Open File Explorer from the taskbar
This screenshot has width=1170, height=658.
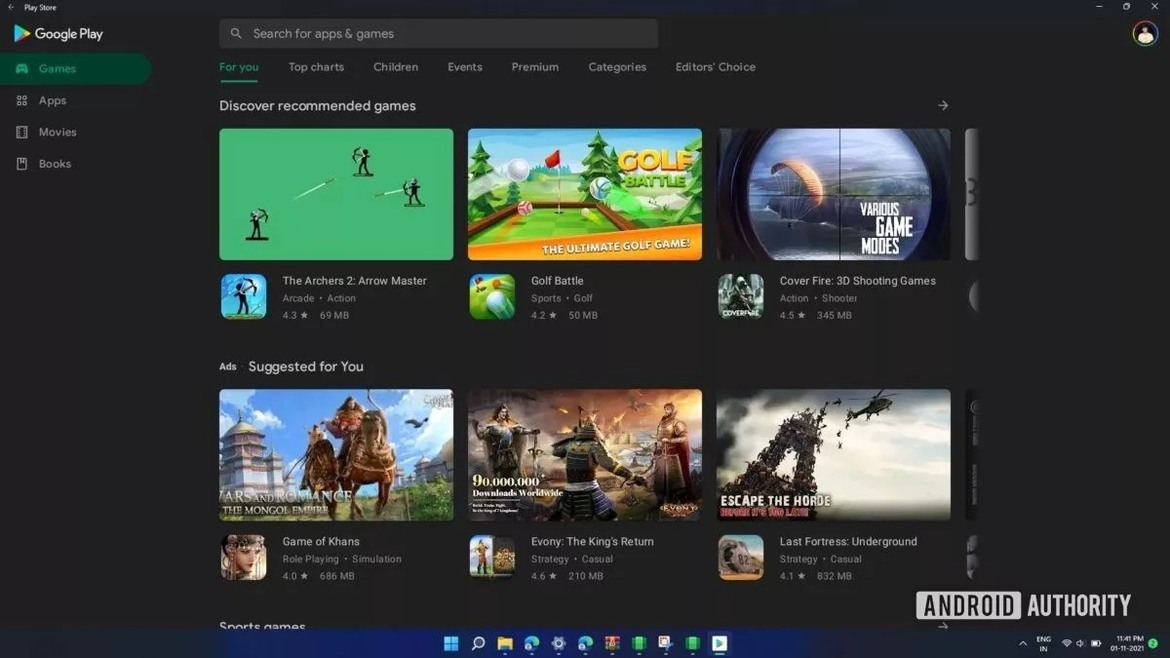pos(505,643)
